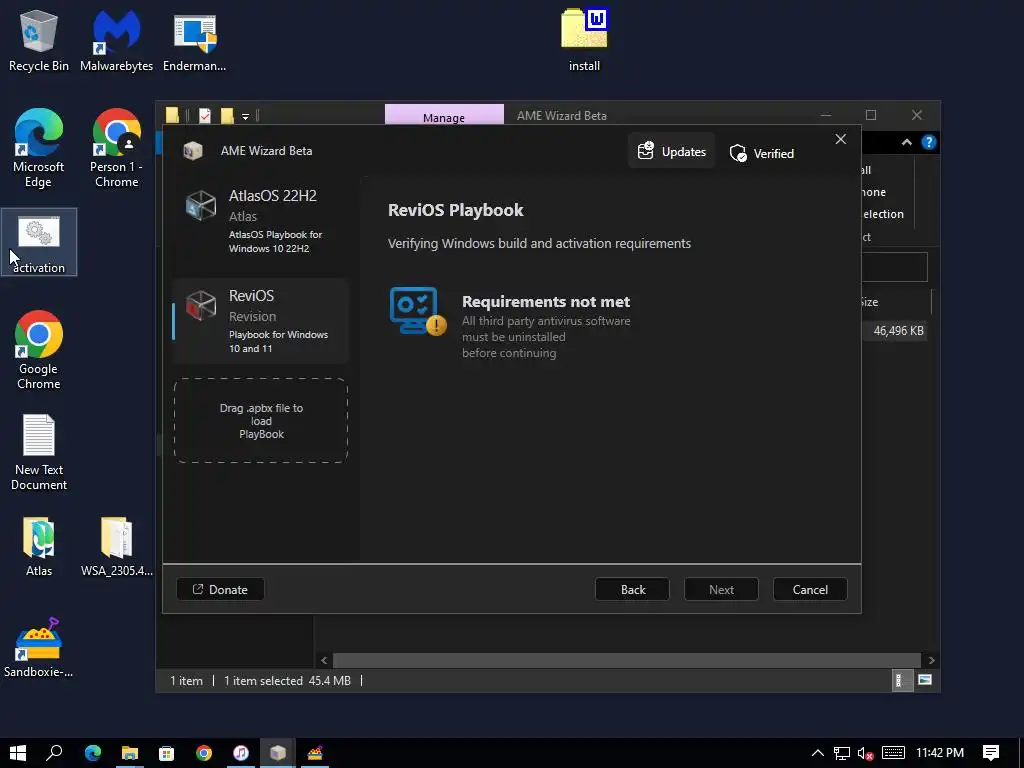Click the Explorer horizontal scrollbar
The image size is (1024, 768).
[x=627, y=660]
